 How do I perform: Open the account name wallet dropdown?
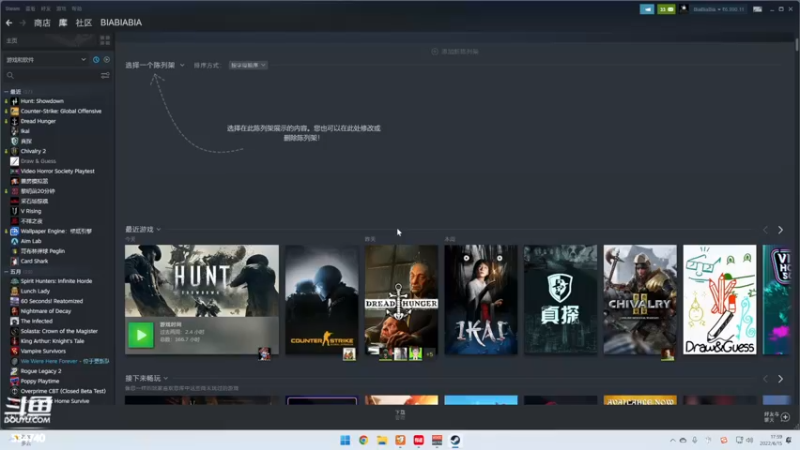pos(718,9)
